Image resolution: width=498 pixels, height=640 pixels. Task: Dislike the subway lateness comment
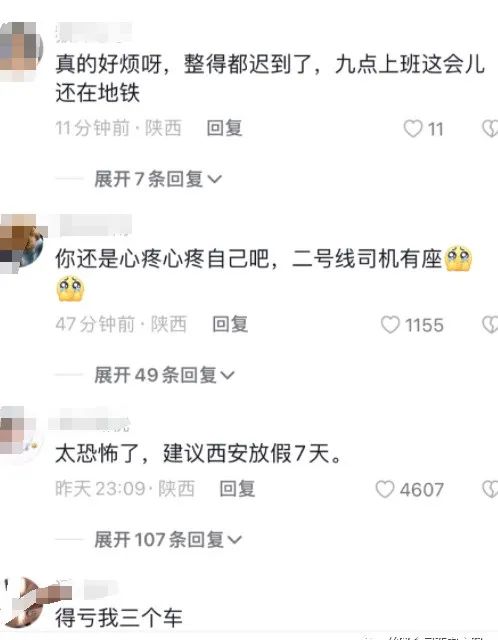[490, 129]
